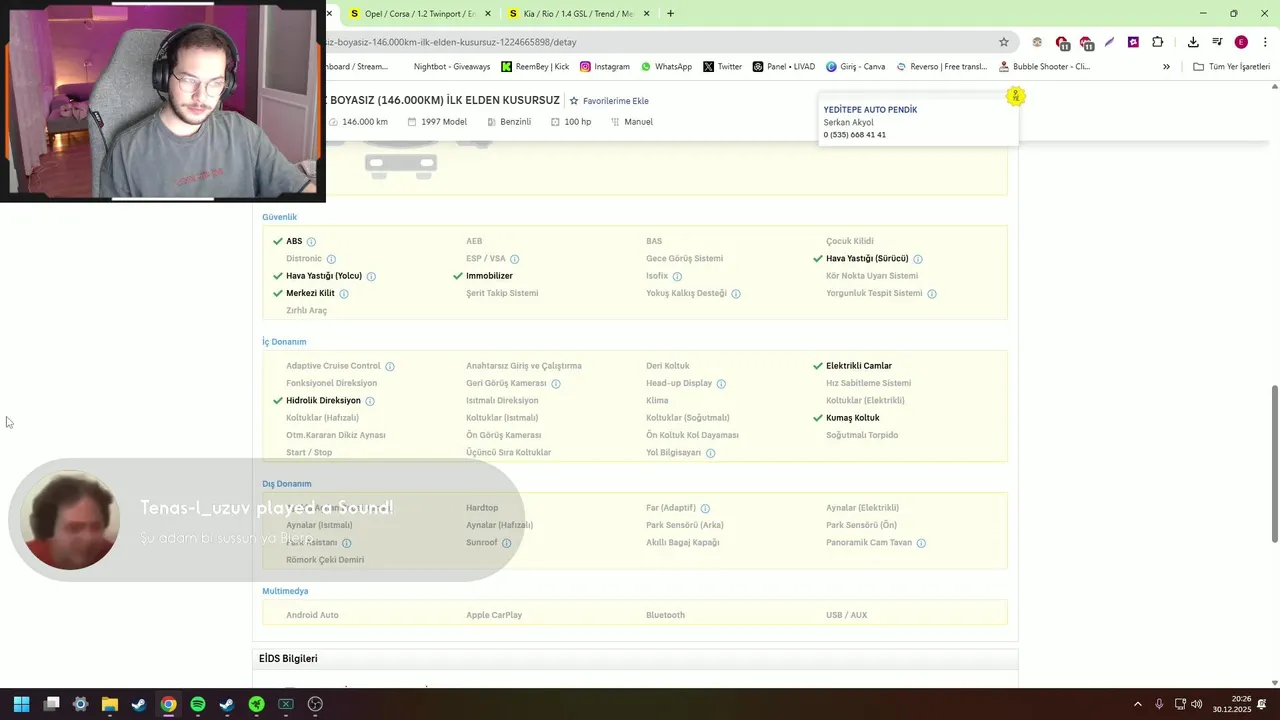Open Windows Start menu
Screen dimensions: 1280x720
[21, 704]
